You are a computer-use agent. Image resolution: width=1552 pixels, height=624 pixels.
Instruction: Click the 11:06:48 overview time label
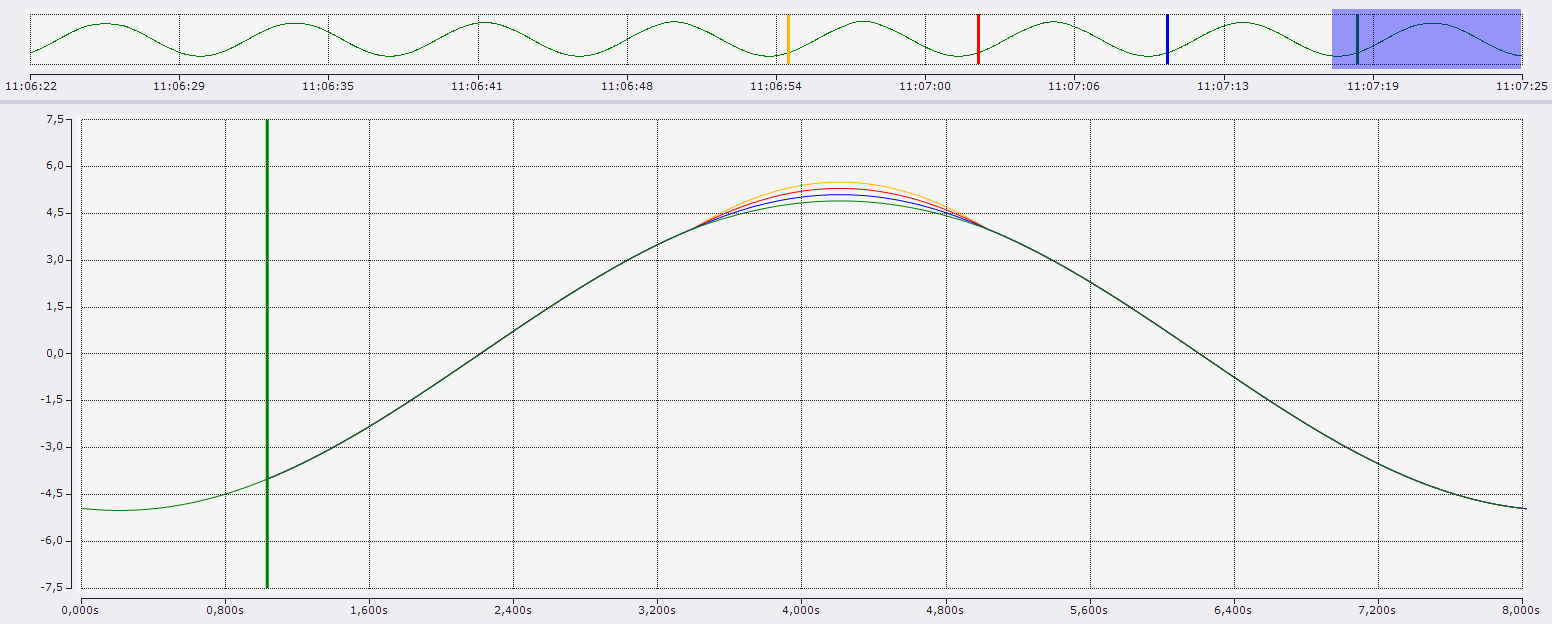point(627,86)
